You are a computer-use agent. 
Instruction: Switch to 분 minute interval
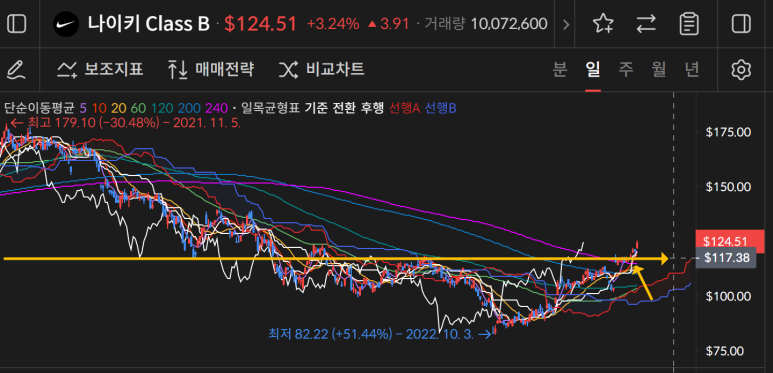click(559, 69)
